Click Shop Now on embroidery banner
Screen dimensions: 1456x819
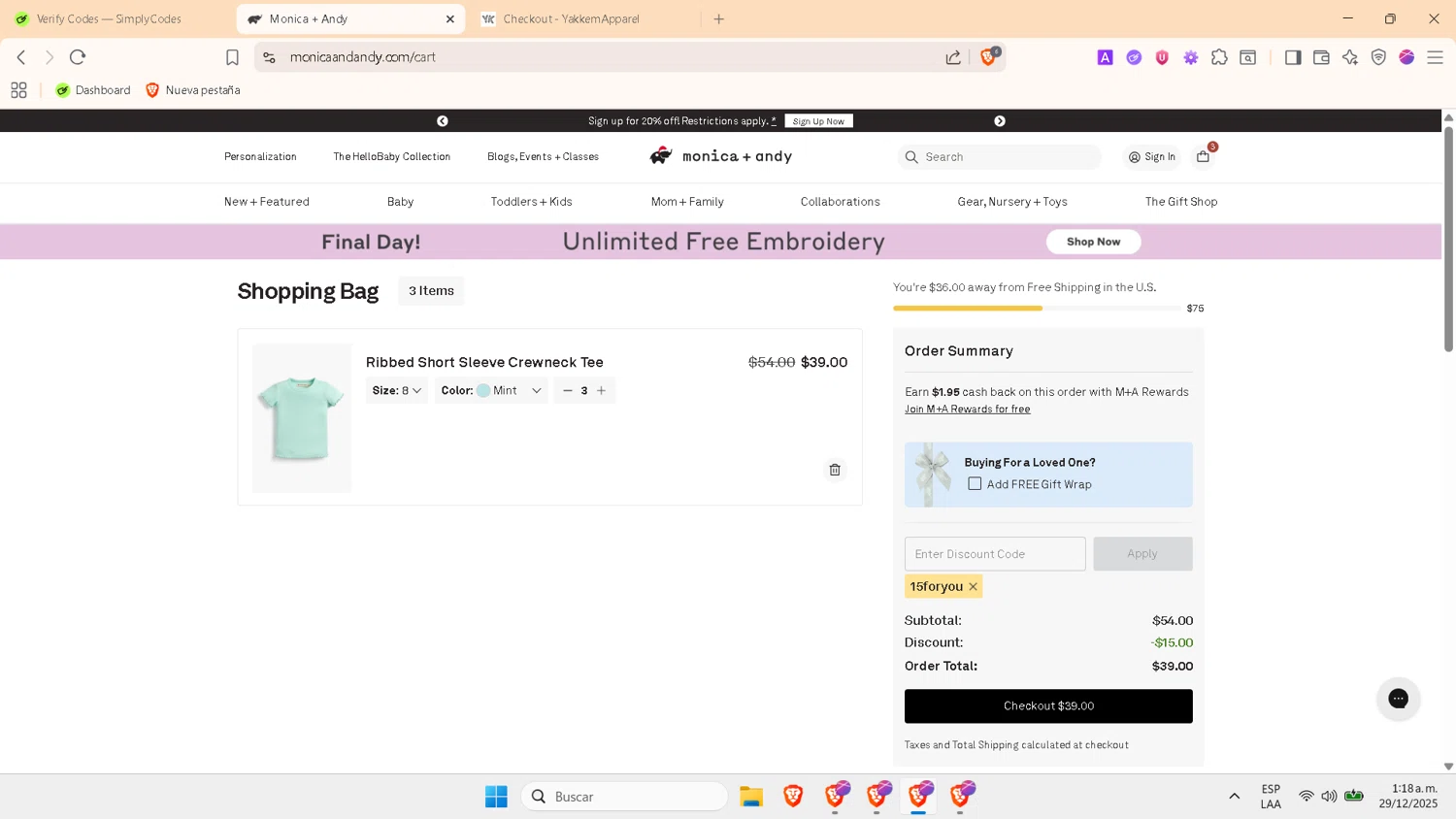coord(1093,242)
